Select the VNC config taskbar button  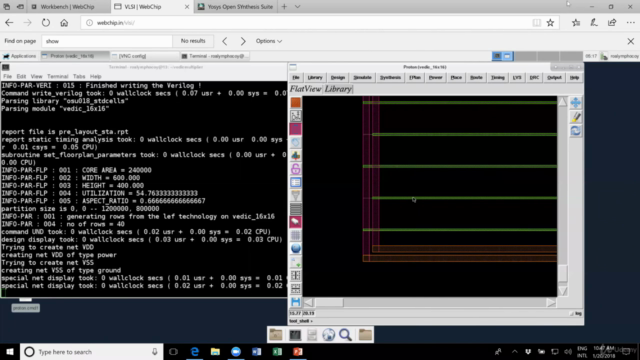[x=144, y=56]
